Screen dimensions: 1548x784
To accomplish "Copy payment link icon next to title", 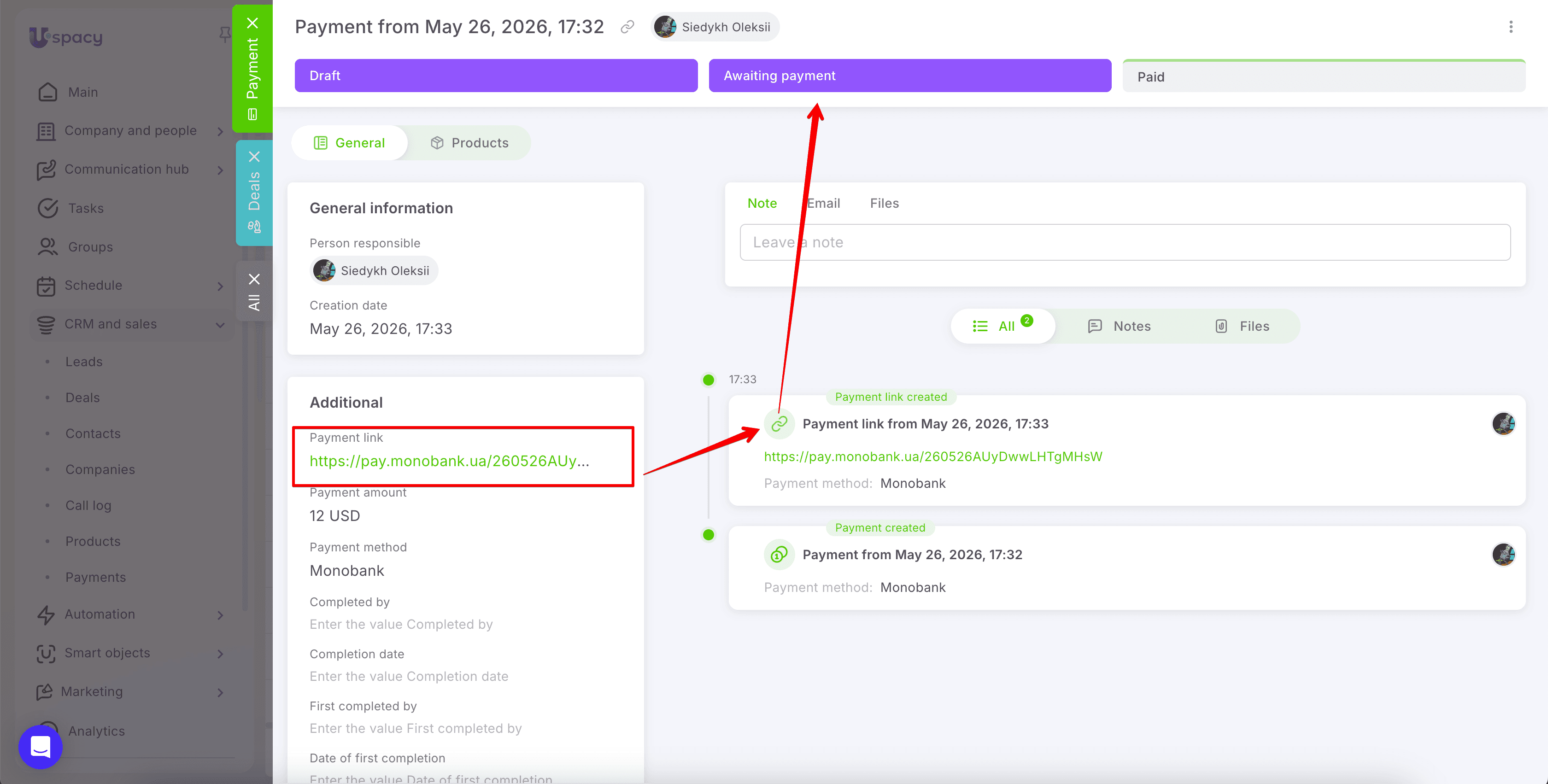I will click(627, 27).
